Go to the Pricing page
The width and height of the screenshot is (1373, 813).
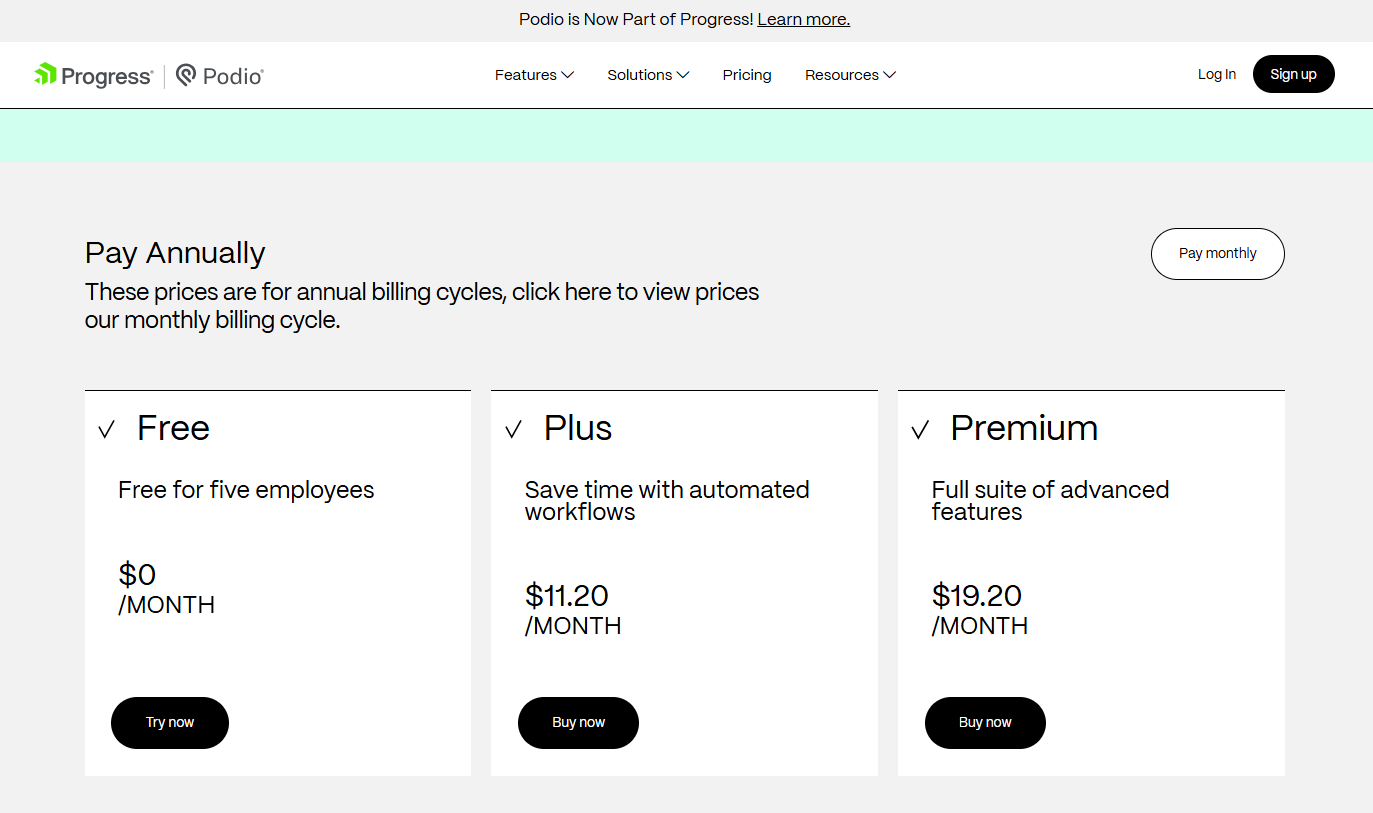coord(747,75)
